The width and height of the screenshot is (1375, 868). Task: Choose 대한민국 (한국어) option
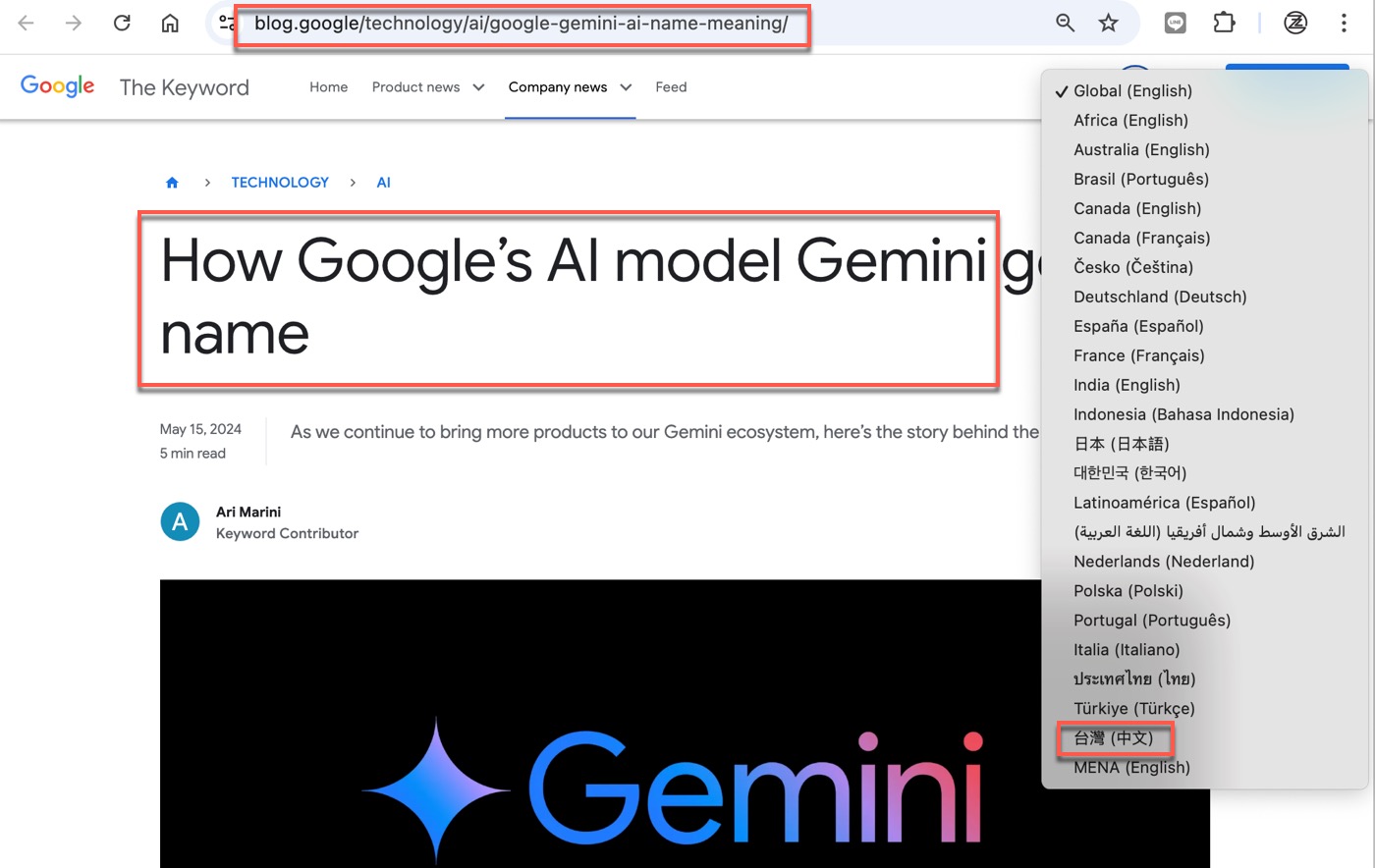(1204, 473)
